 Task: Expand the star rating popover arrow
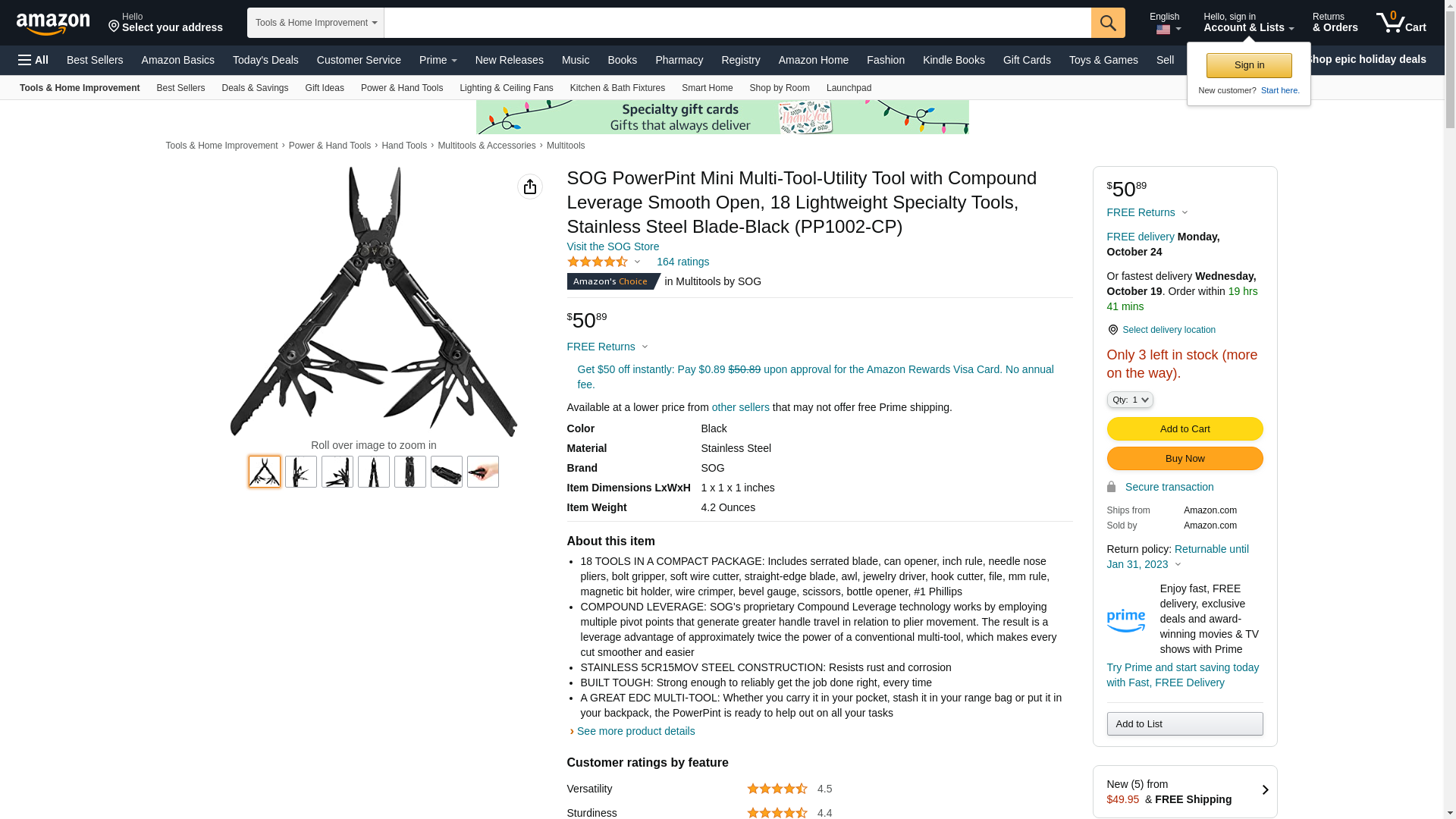click(x=637, y=262)
